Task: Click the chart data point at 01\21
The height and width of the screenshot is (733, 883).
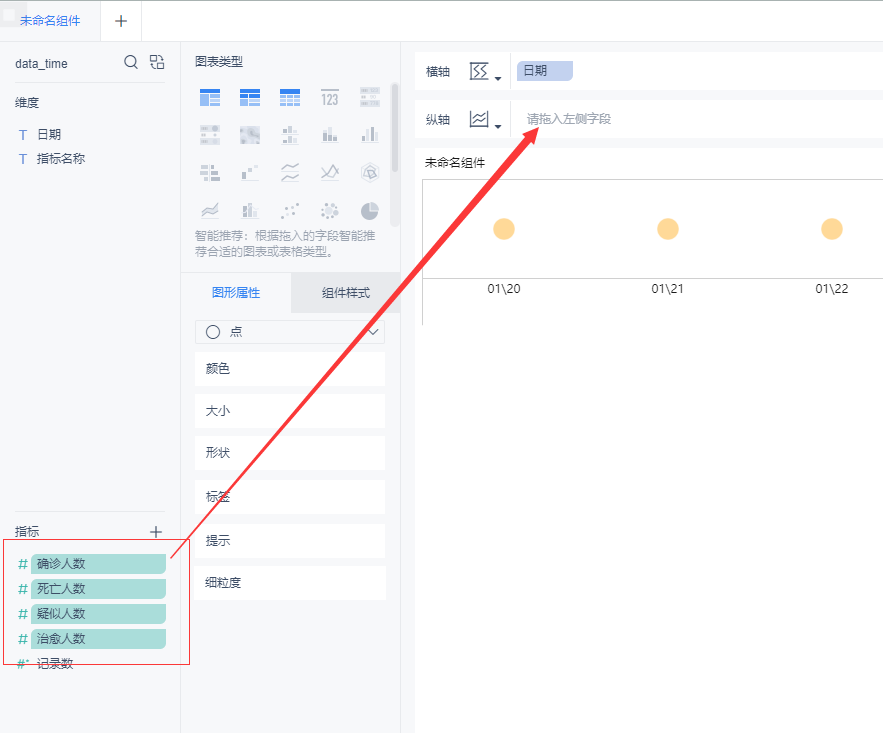Action: point(668,229)
